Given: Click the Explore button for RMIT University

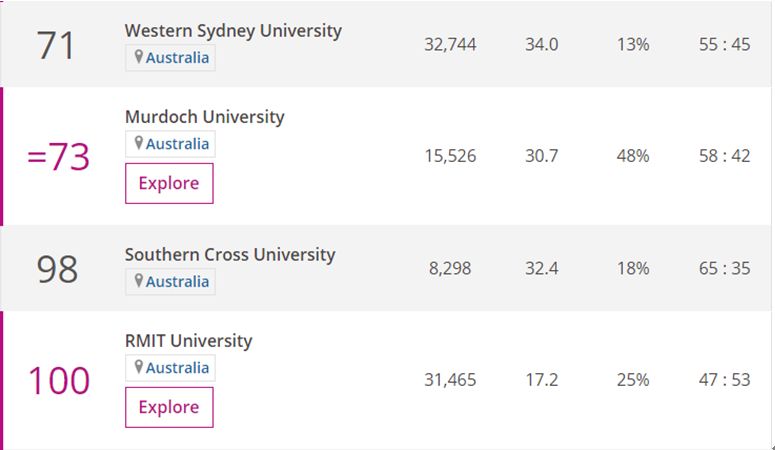Looking at the screenshot, I should point(169,407).
